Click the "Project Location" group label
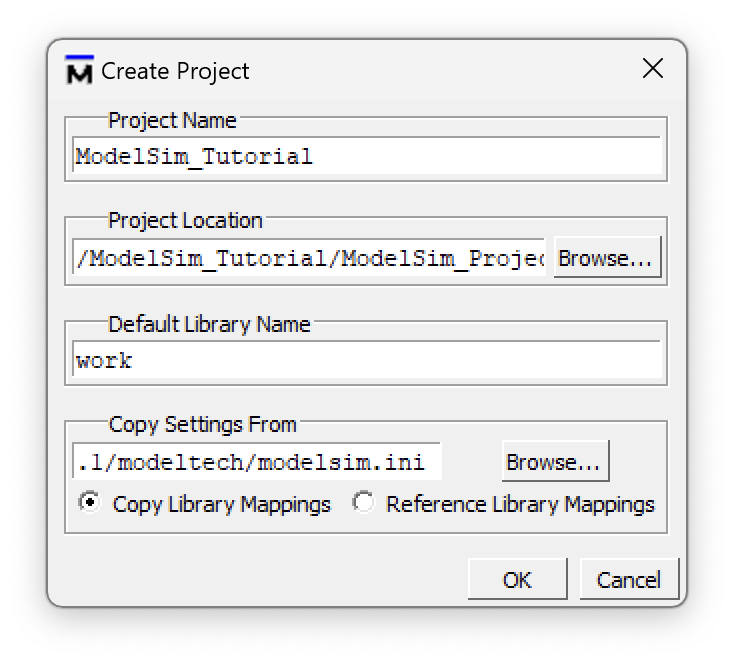Screen dimensions: 734x662 tap(185, 221)
